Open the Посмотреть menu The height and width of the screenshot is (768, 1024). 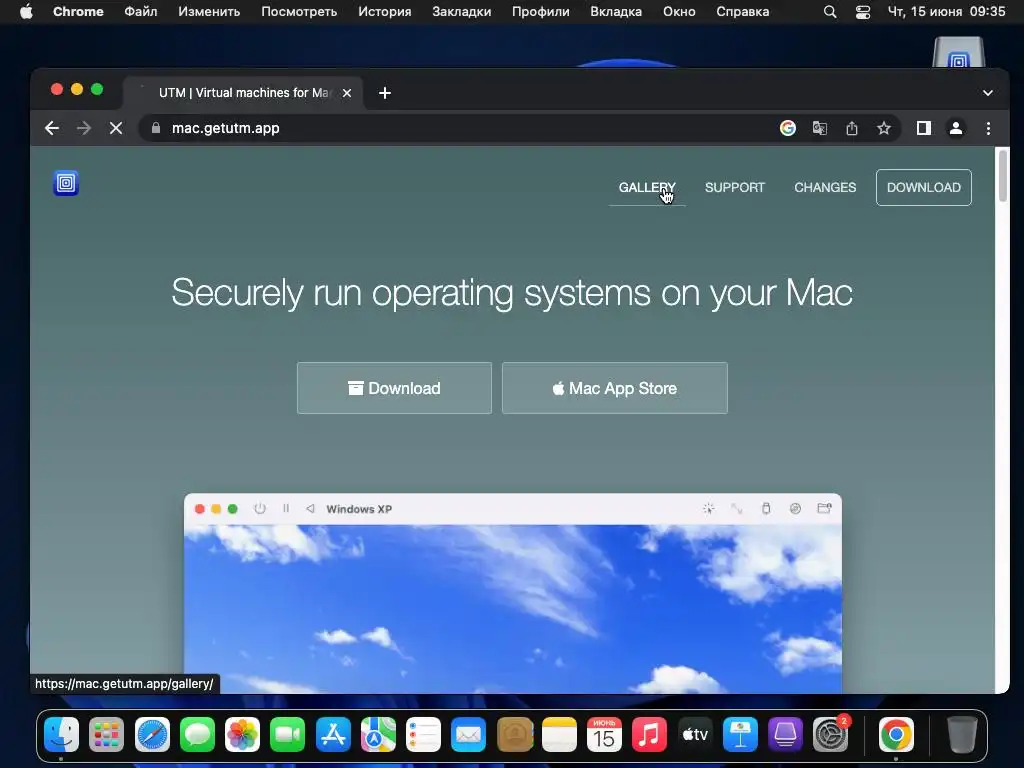pos(299,12)
